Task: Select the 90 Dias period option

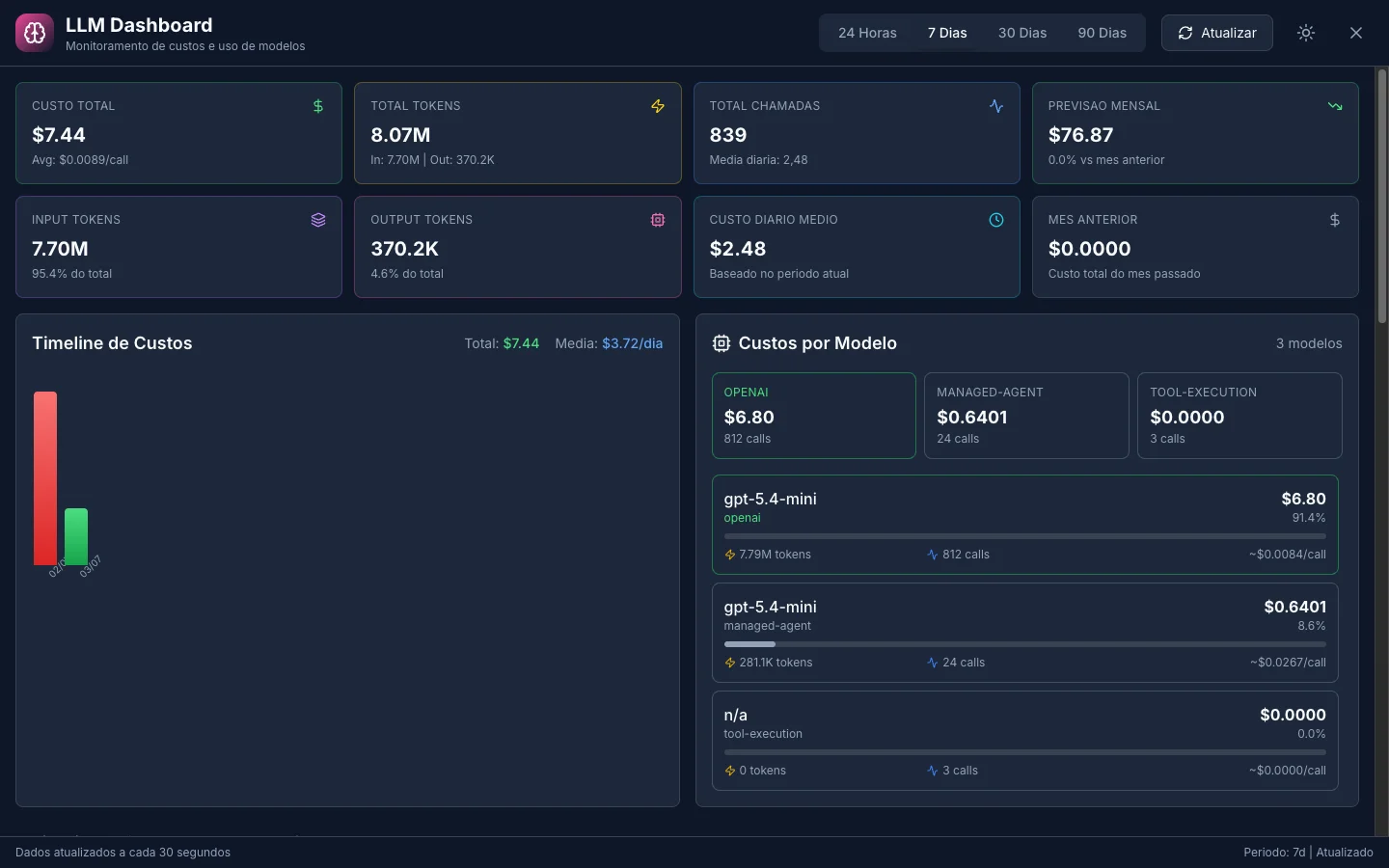Action: [1103, 33]
